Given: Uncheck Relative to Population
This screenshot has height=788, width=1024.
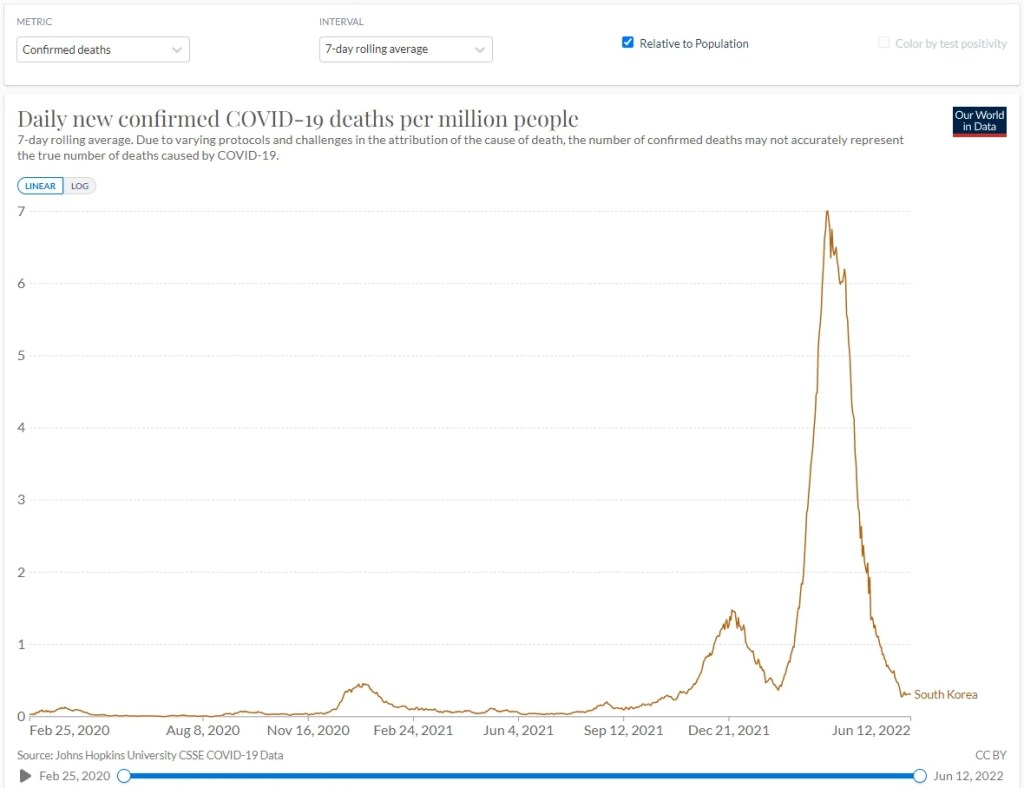Looking at the screenshot, I should coord(628,42).
